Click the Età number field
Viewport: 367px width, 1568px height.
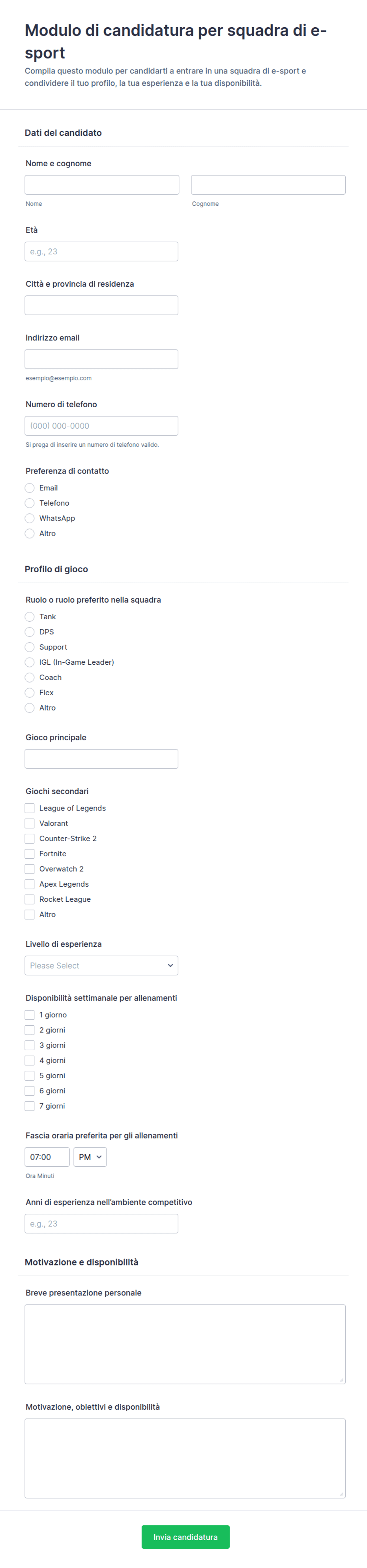tap(102, 251)
